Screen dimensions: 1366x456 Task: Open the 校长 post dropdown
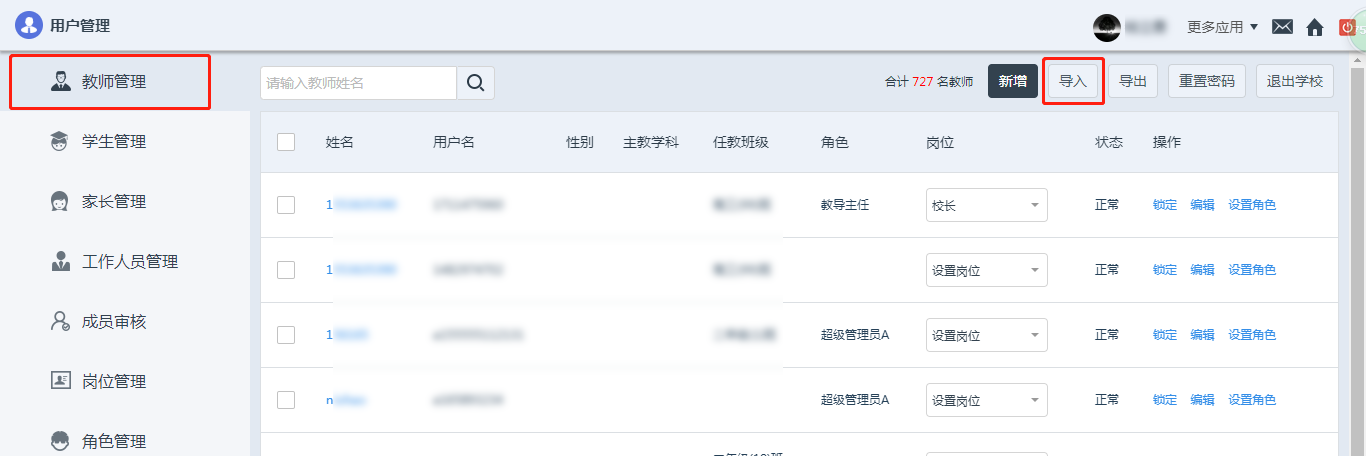point(987,205)
